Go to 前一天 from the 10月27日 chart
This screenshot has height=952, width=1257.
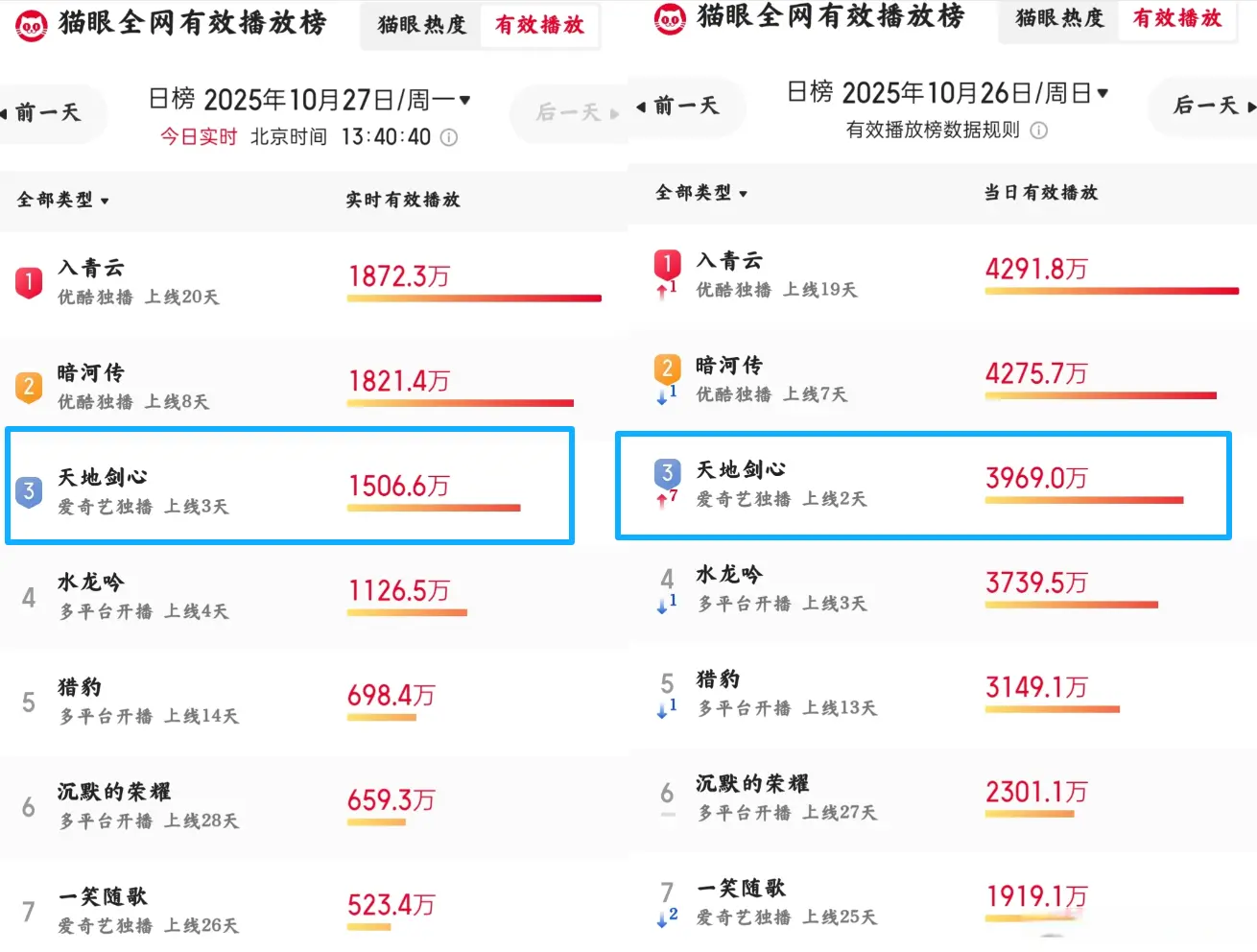pos(46,113)
